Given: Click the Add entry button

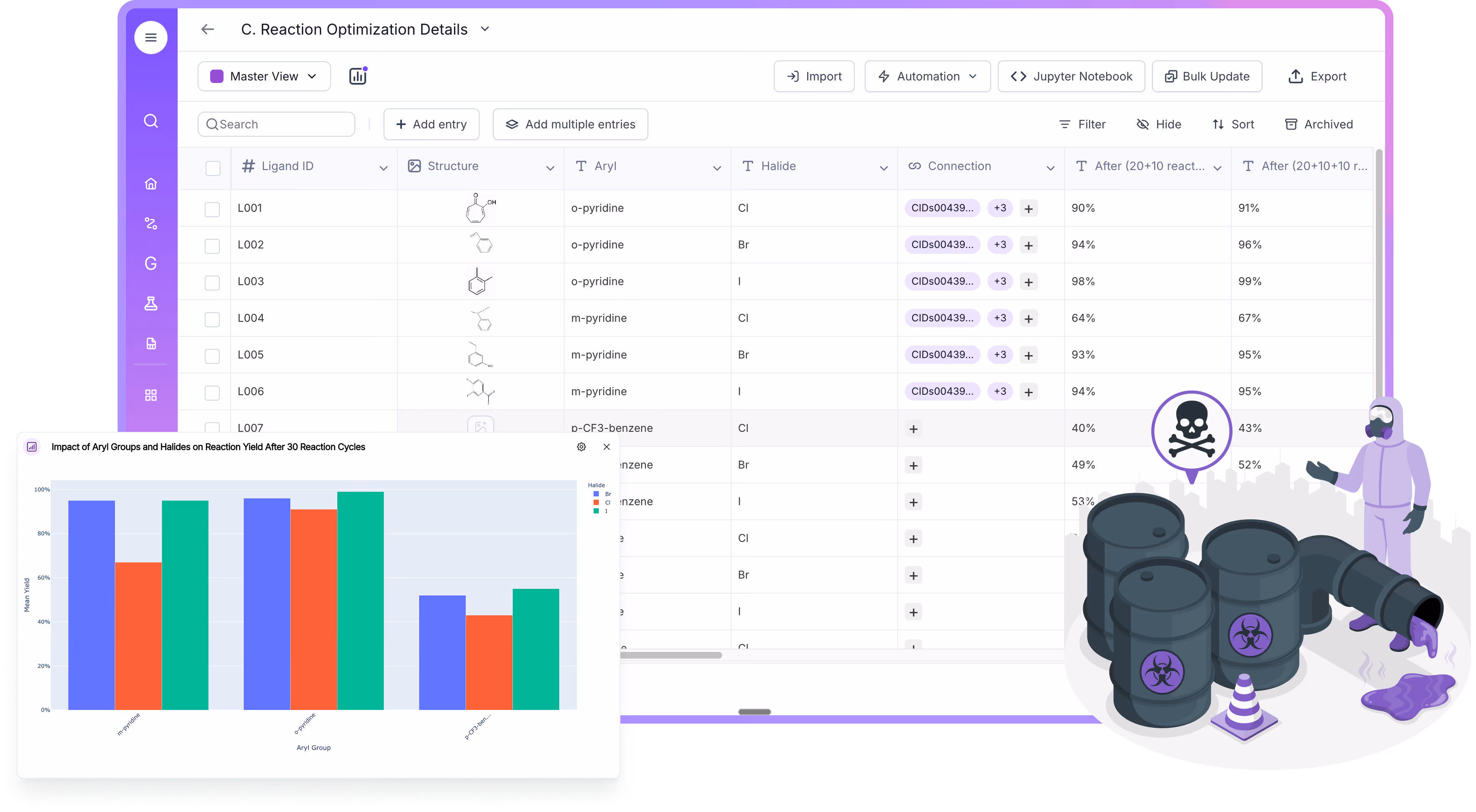Looking at the screenshot, I should [431, 124].
